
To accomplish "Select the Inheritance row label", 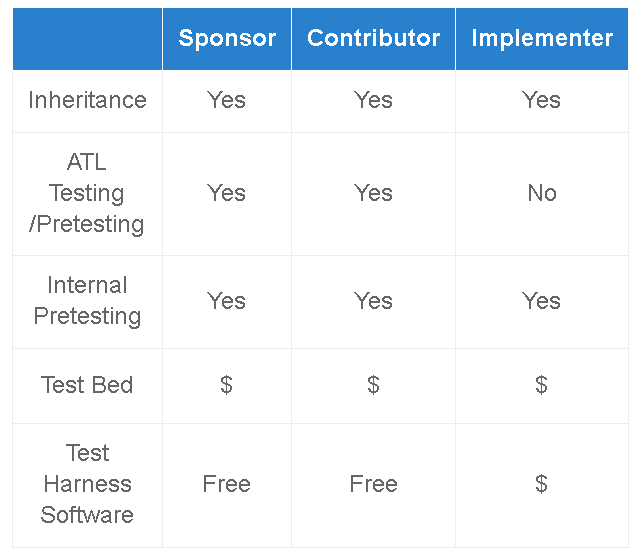I will (87, 100).
